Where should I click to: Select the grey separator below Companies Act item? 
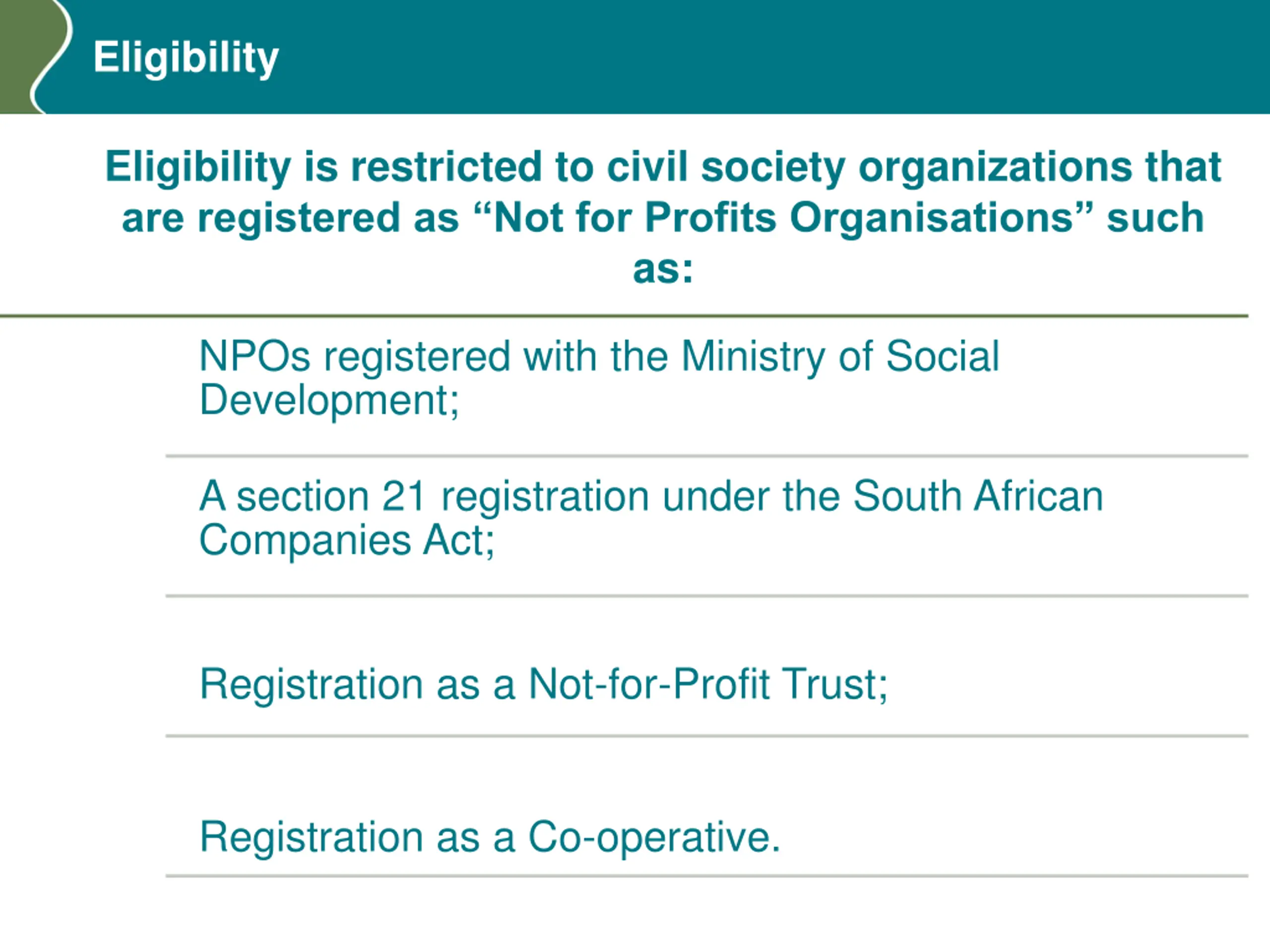(707, 596)
